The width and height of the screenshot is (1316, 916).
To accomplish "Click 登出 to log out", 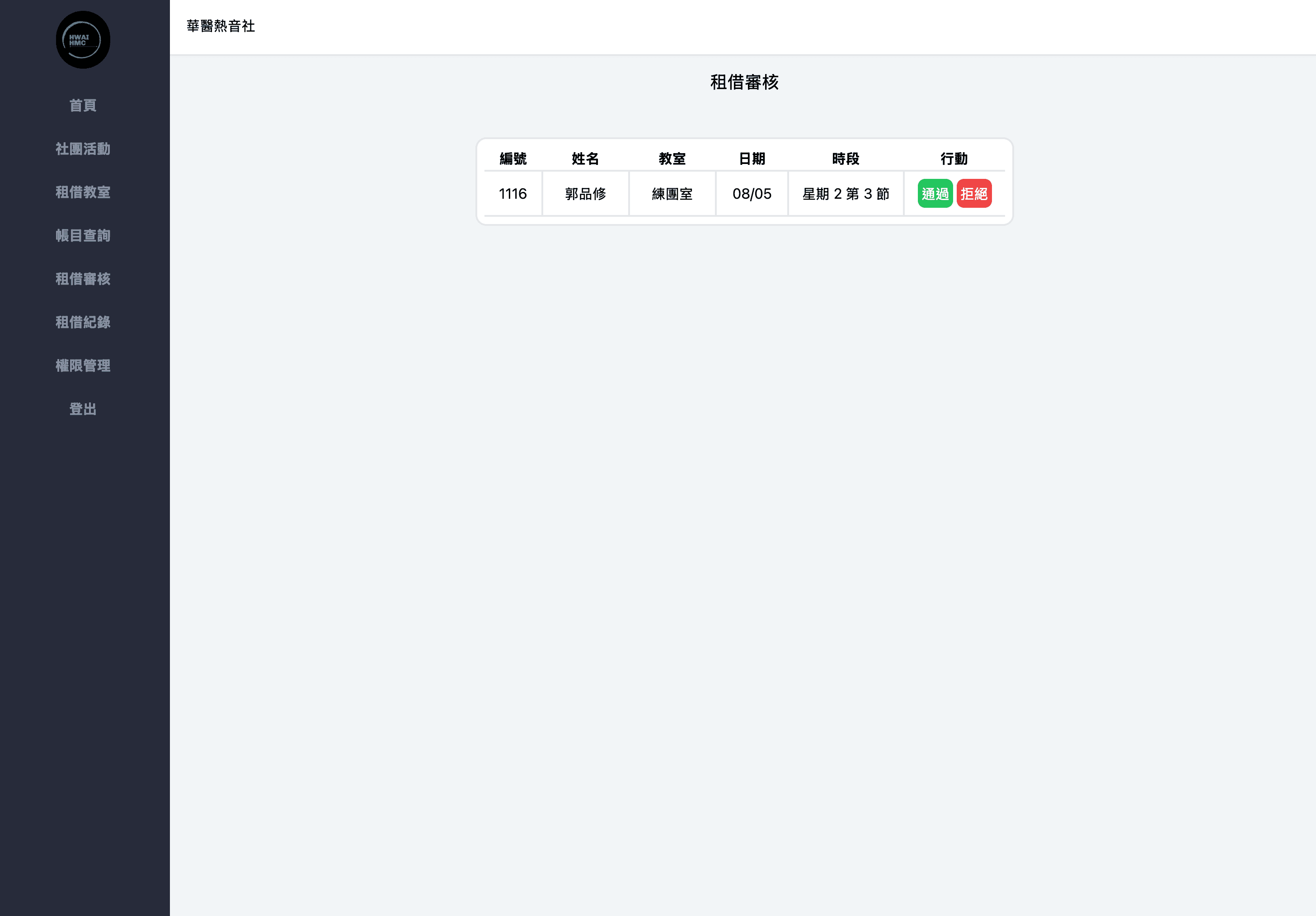I will click(83, 409).
